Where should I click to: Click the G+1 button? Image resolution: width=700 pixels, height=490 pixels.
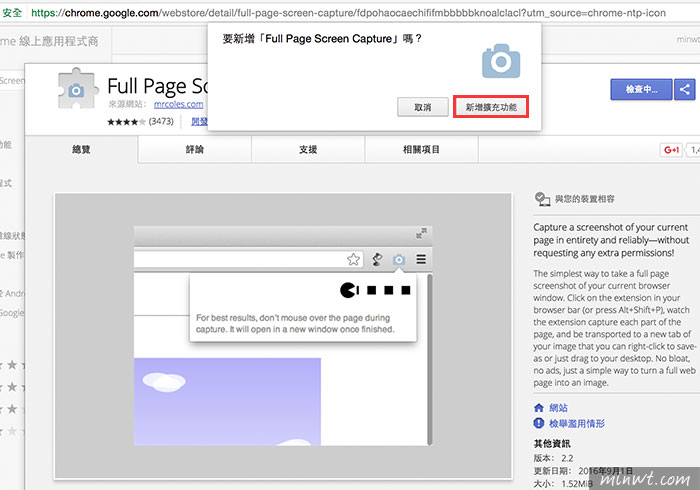point(671,150)
